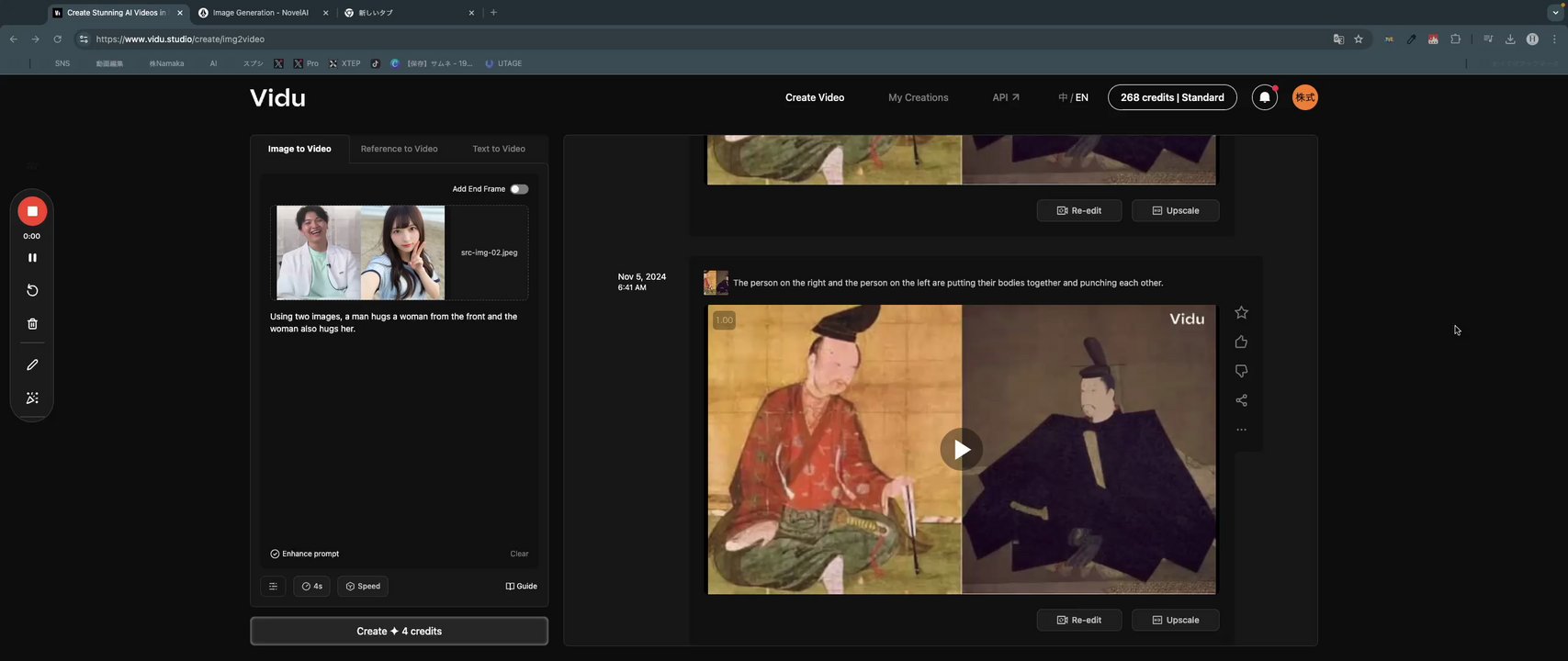Screen dimensions: 1568x661
Task: Share the punching video
Action: pos(1241,400)
